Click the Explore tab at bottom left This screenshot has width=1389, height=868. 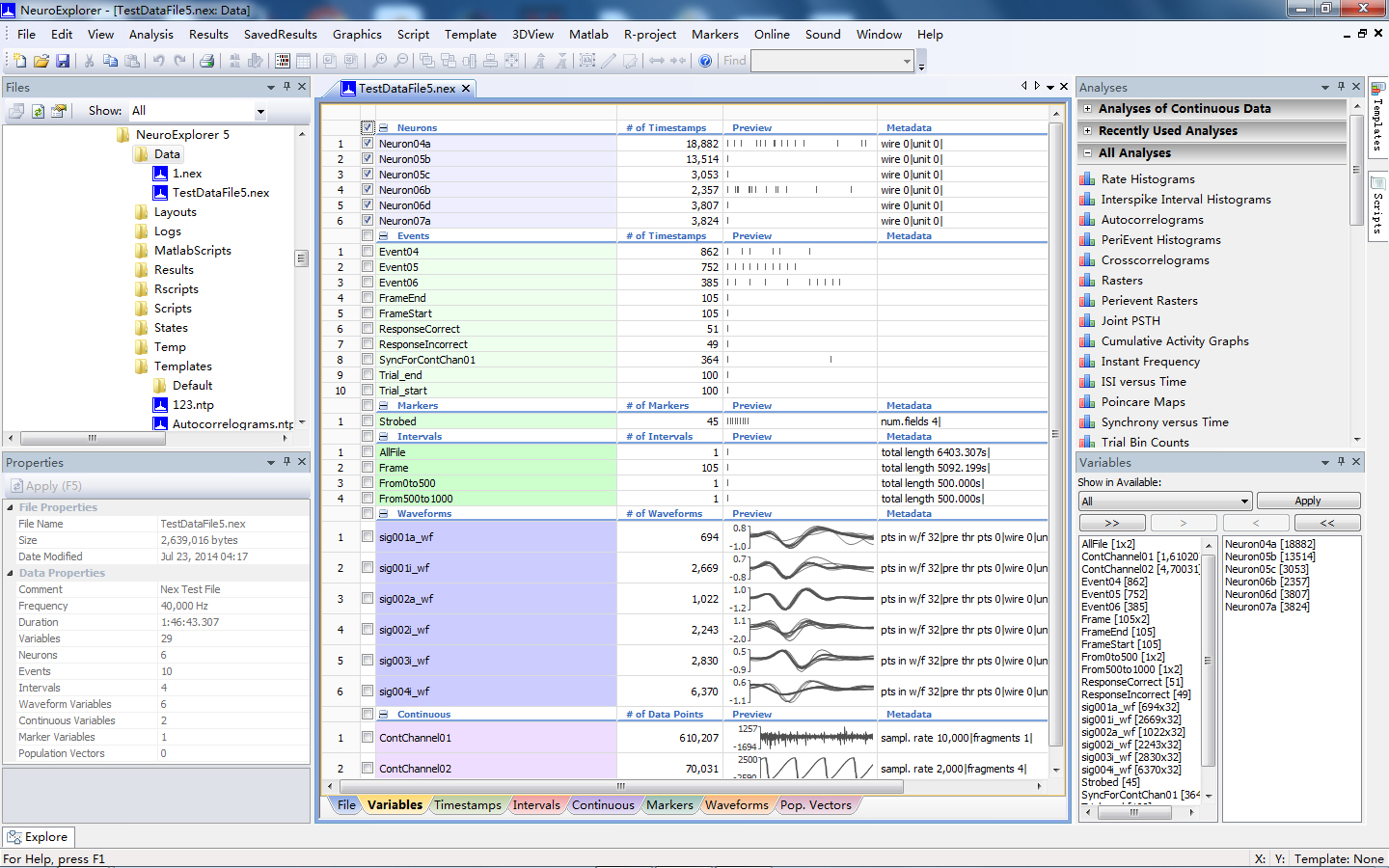pos(37,837)
